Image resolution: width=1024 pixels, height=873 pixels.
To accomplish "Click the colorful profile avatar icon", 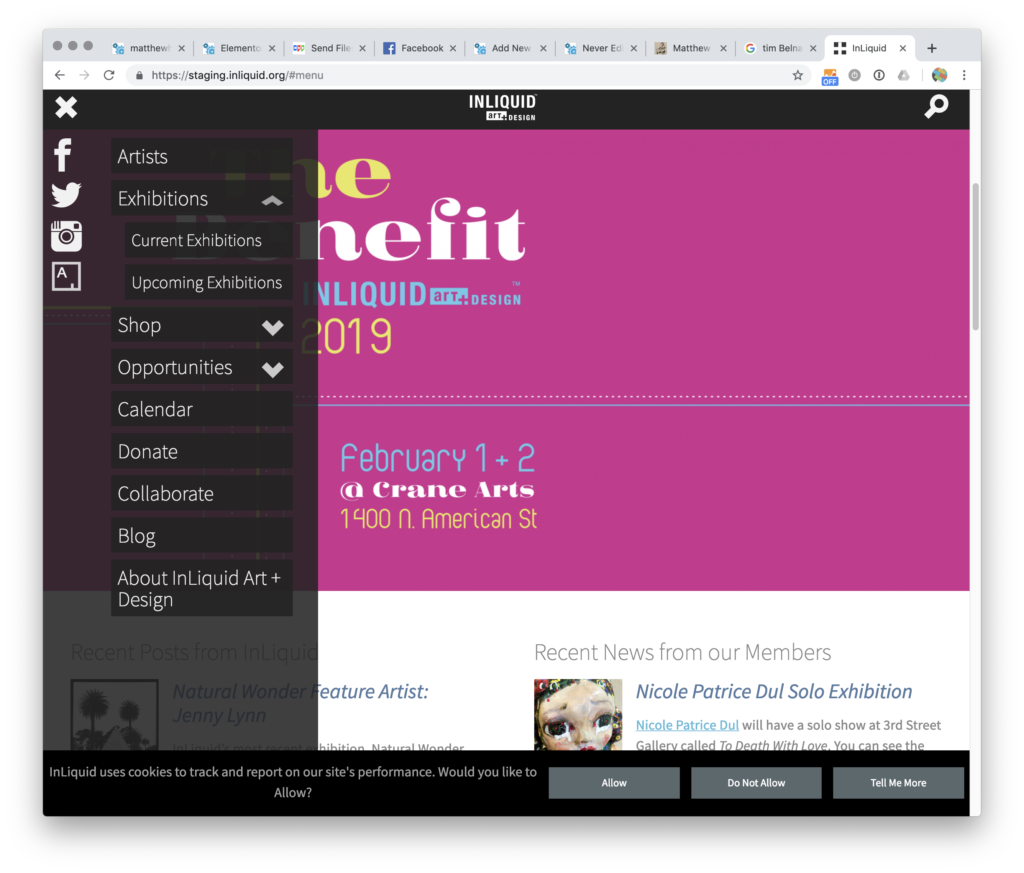I will (x=939, y=75).
